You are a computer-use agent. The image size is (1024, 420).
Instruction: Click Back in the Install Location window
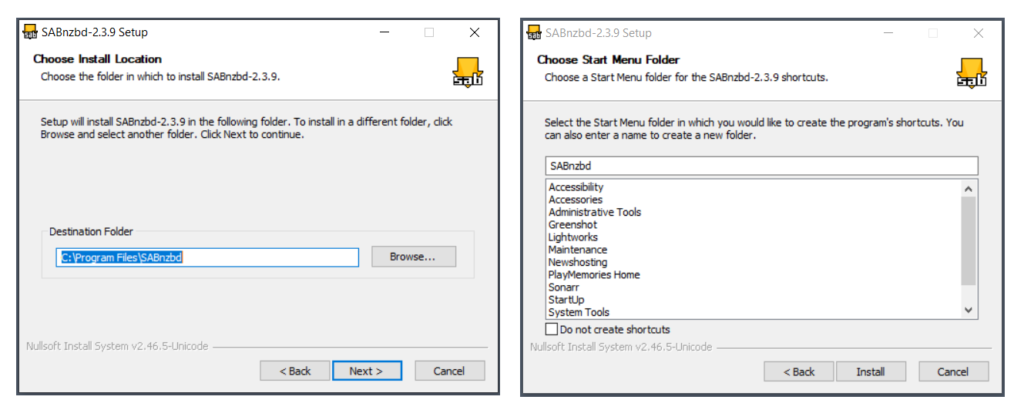[295, 371]
